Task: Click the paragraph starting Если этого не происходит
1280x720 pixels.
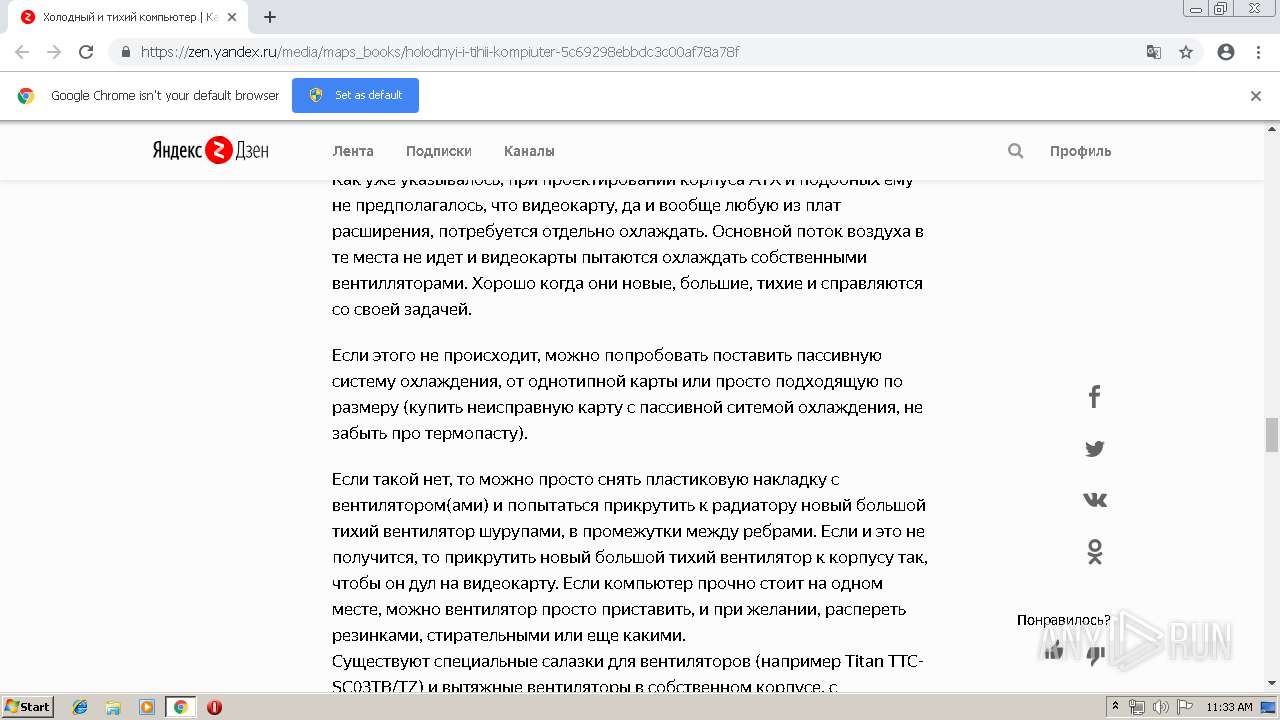Action: point(628,394)
